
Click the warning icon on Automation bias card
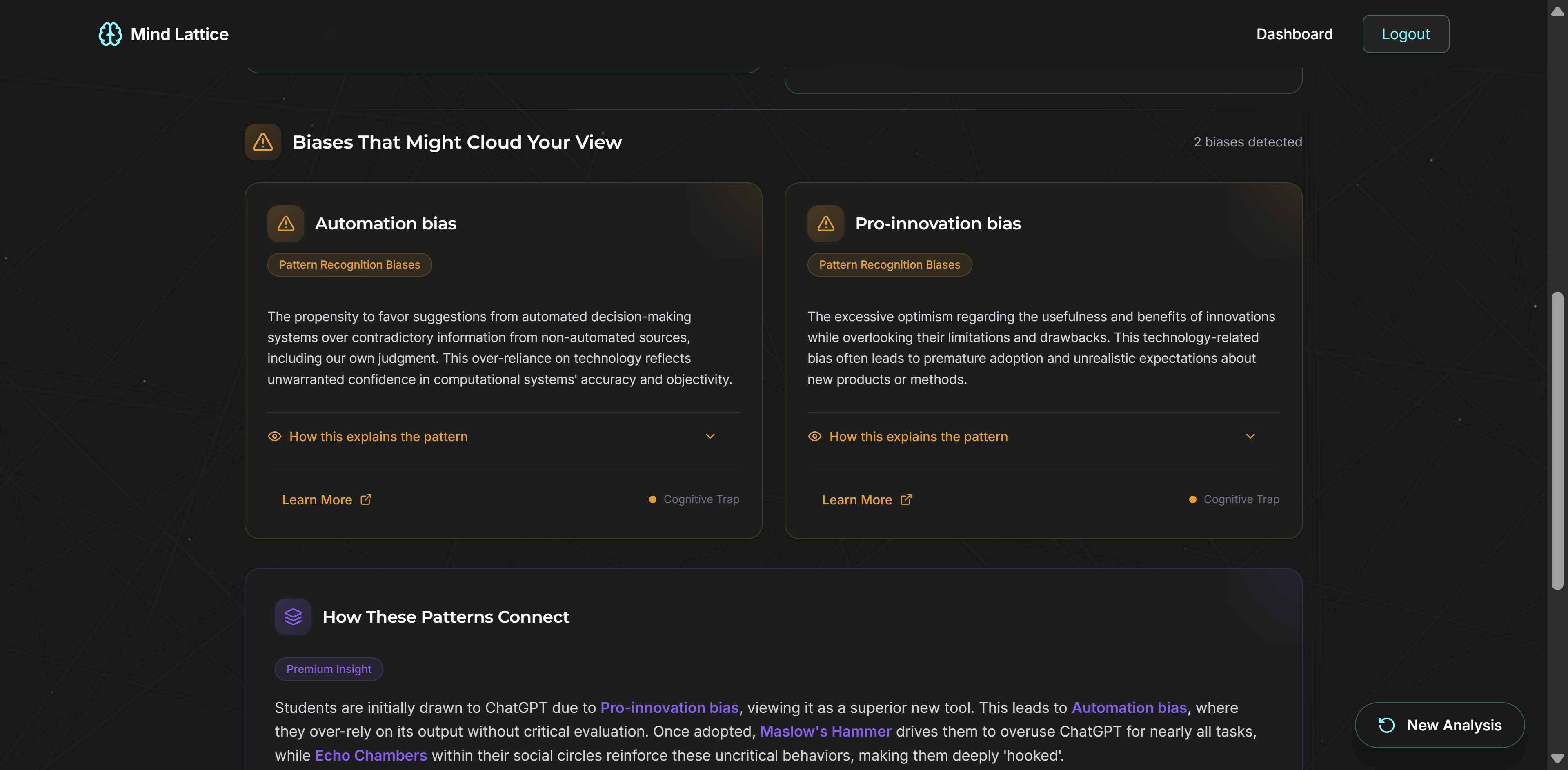[x=285, y=223]
